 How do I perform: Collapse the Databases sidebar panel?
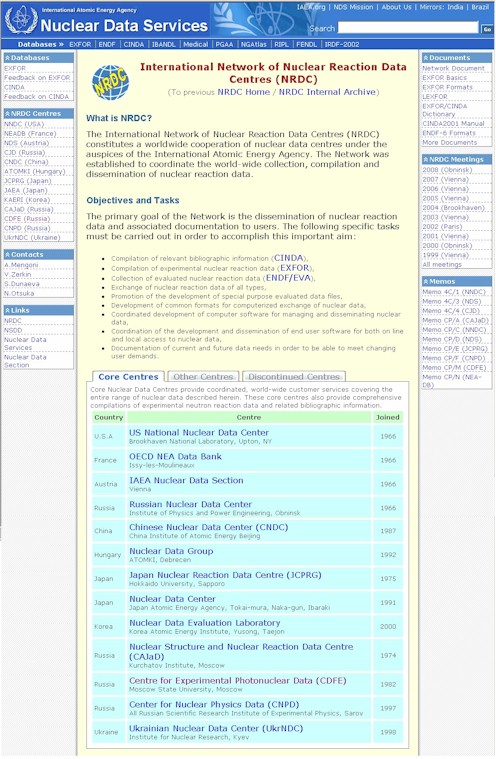coord(7,58)
